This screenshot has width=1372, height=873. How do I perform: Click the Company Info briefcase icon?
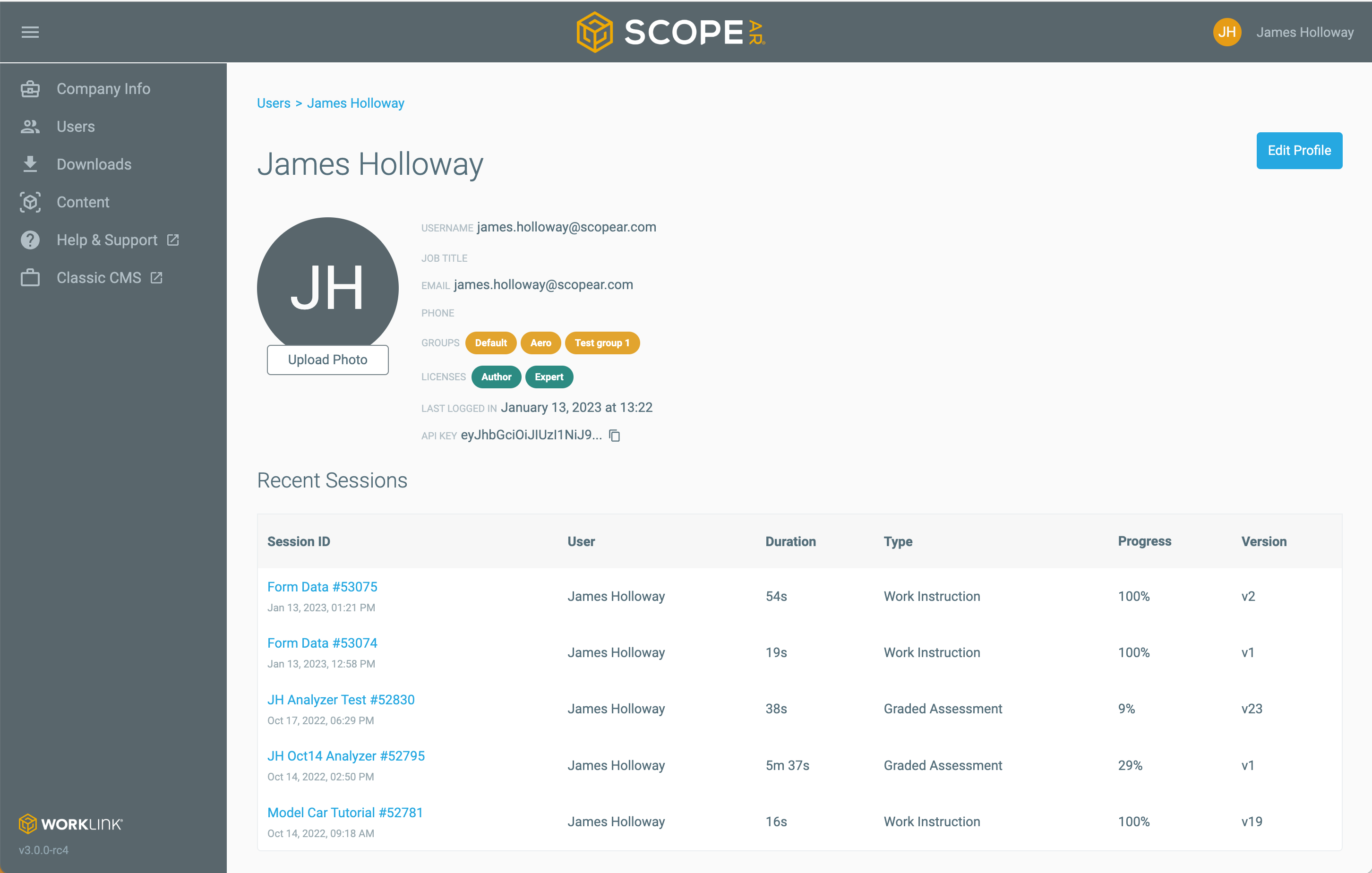pos(30,89)
